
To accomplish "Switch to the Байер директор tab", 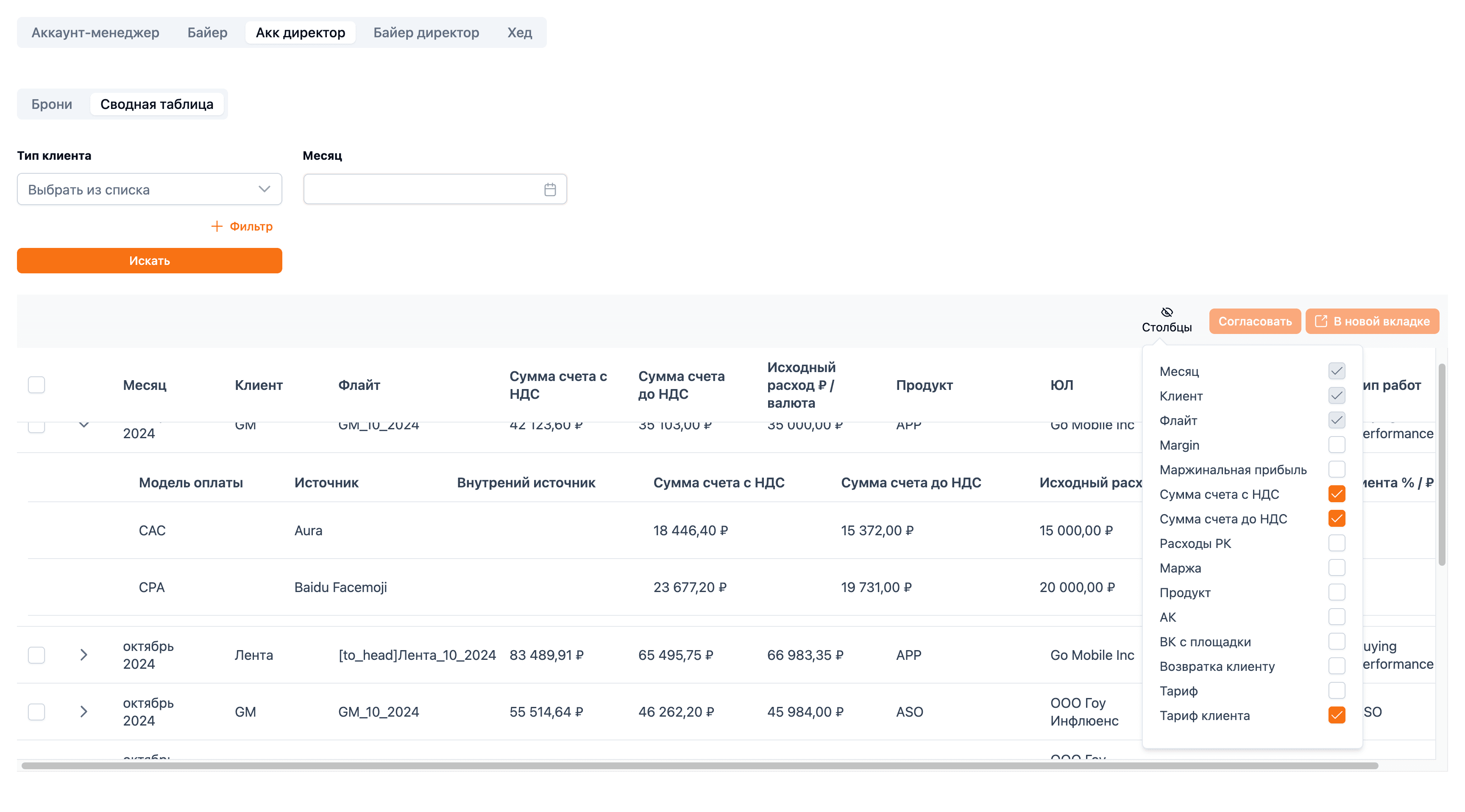I will [x=426, y=32].
